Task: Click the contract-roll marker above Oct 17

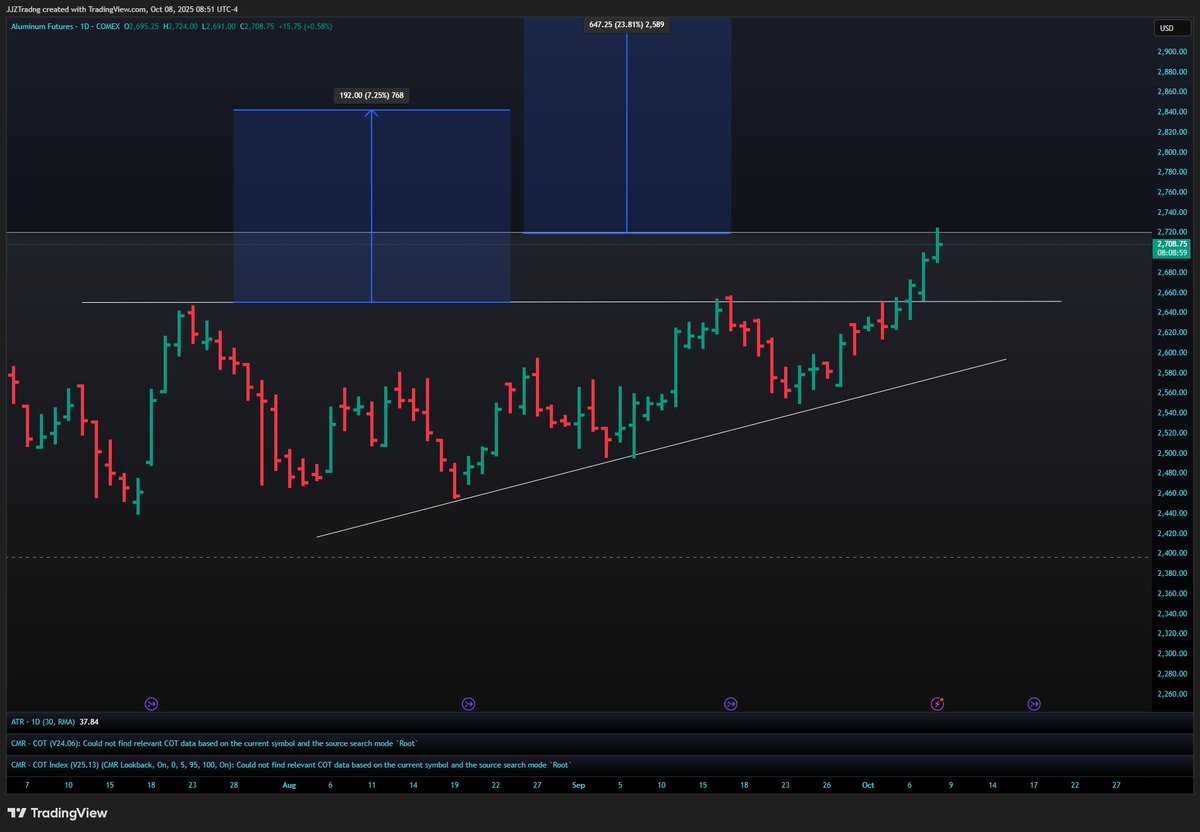Action: point(1034,704)
